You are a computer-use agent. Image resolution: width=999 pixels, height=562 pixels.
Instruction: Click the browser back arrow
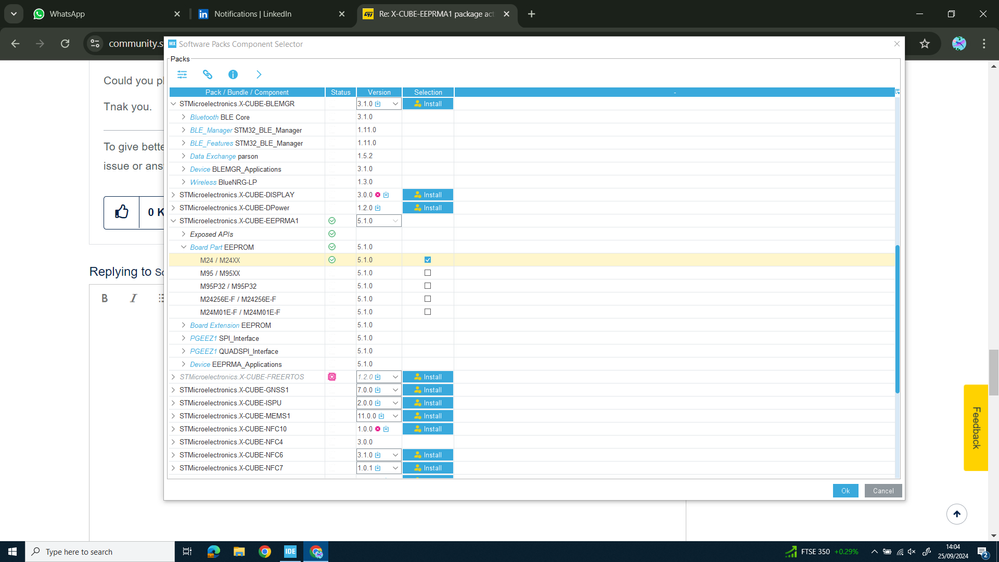(x=15, y=43)
